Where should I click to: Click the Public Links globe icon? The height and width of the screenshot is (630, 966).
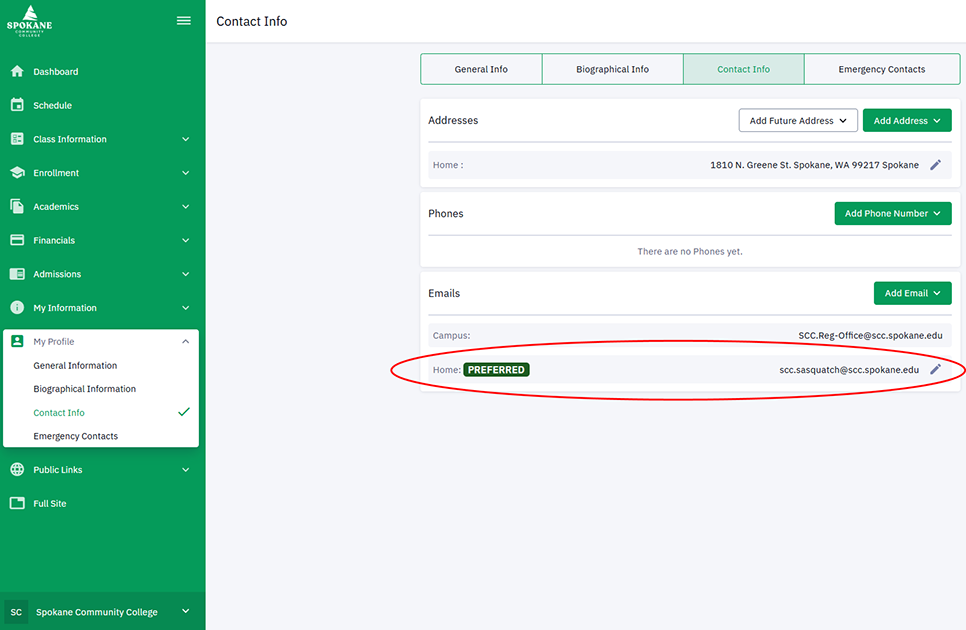17,469
